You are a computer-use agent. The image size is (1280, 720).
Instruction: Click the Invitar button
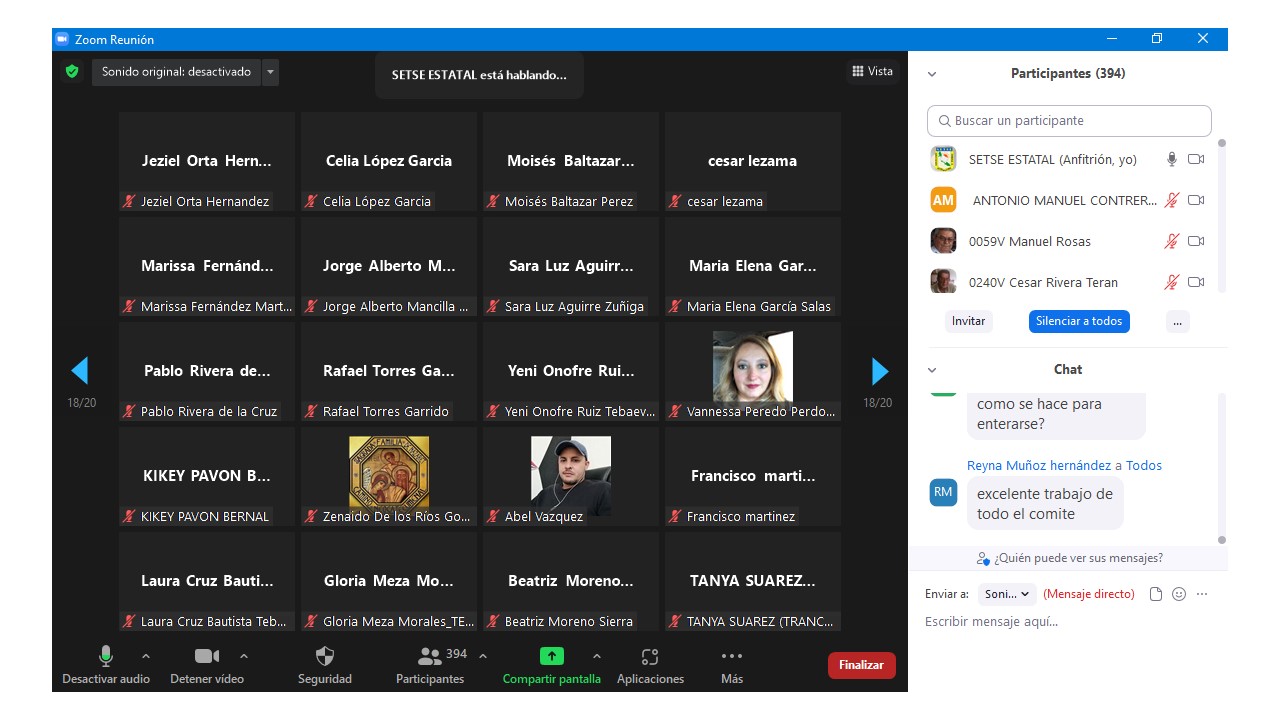click(x=968, y=321)
